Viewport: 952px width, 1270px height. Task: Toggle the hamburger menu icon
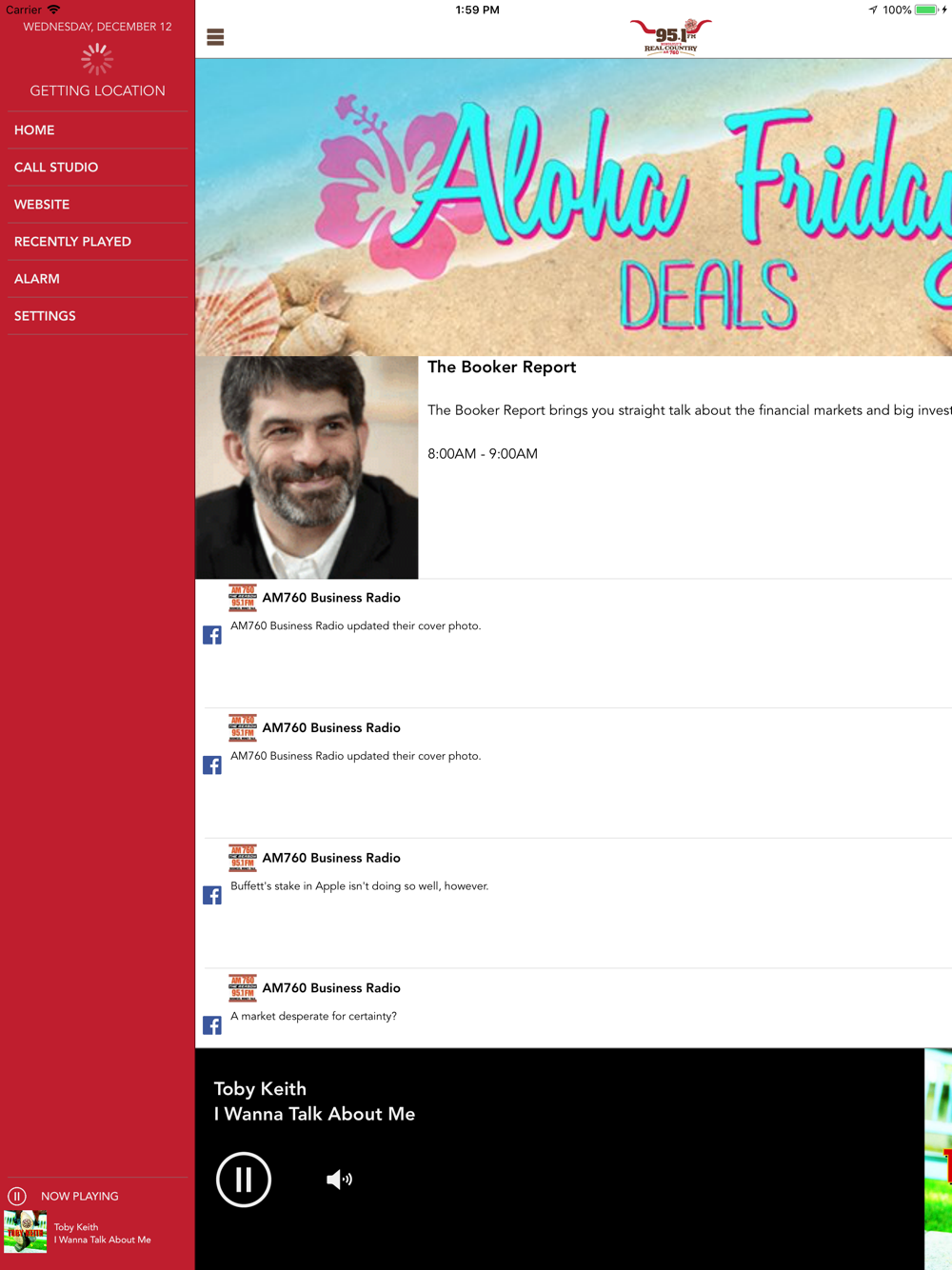click(x=215, y=37)
